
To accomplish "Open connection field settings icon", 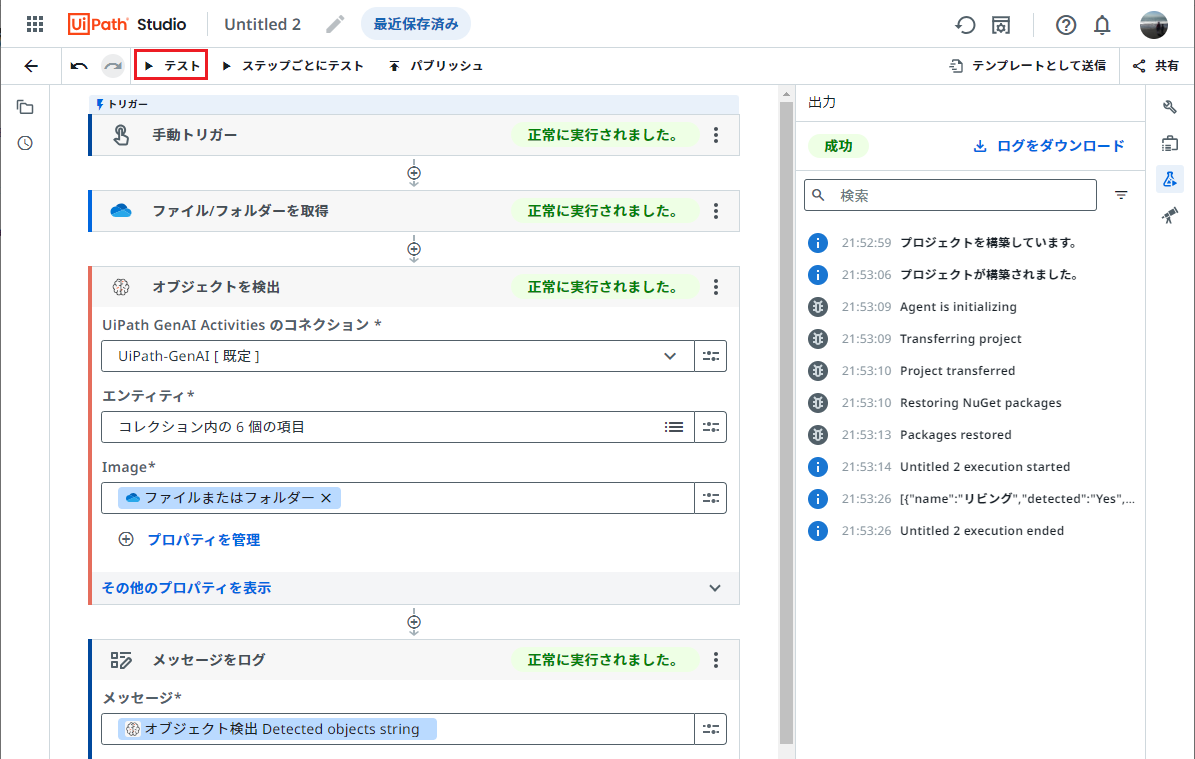I will click(710, 356).
